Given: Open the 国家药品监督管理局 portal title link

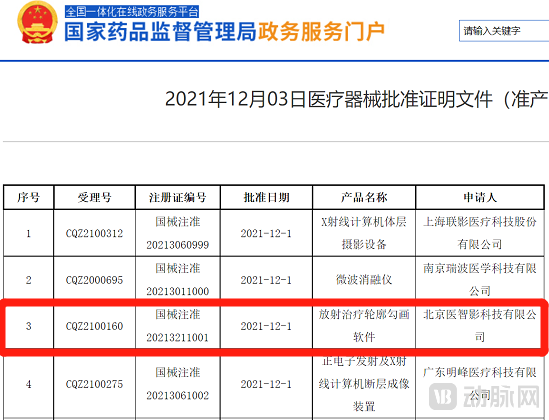Looking at the screenshot, I should [161, 32].
